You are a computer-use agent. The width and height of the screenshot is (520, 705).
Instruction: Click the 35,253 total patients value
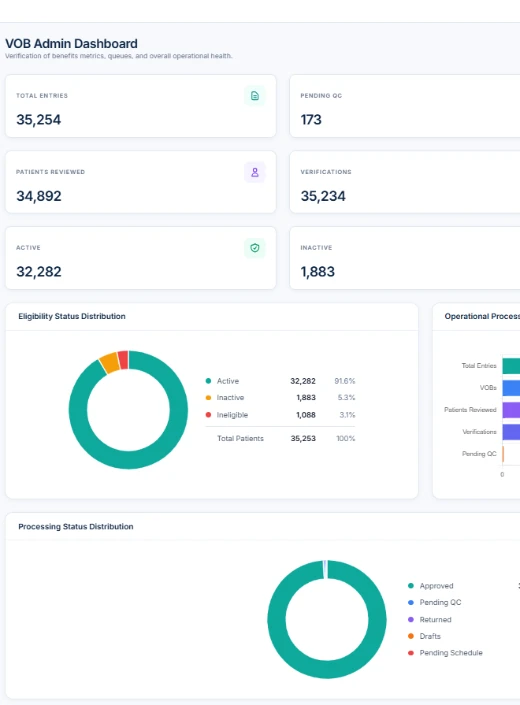303,438
